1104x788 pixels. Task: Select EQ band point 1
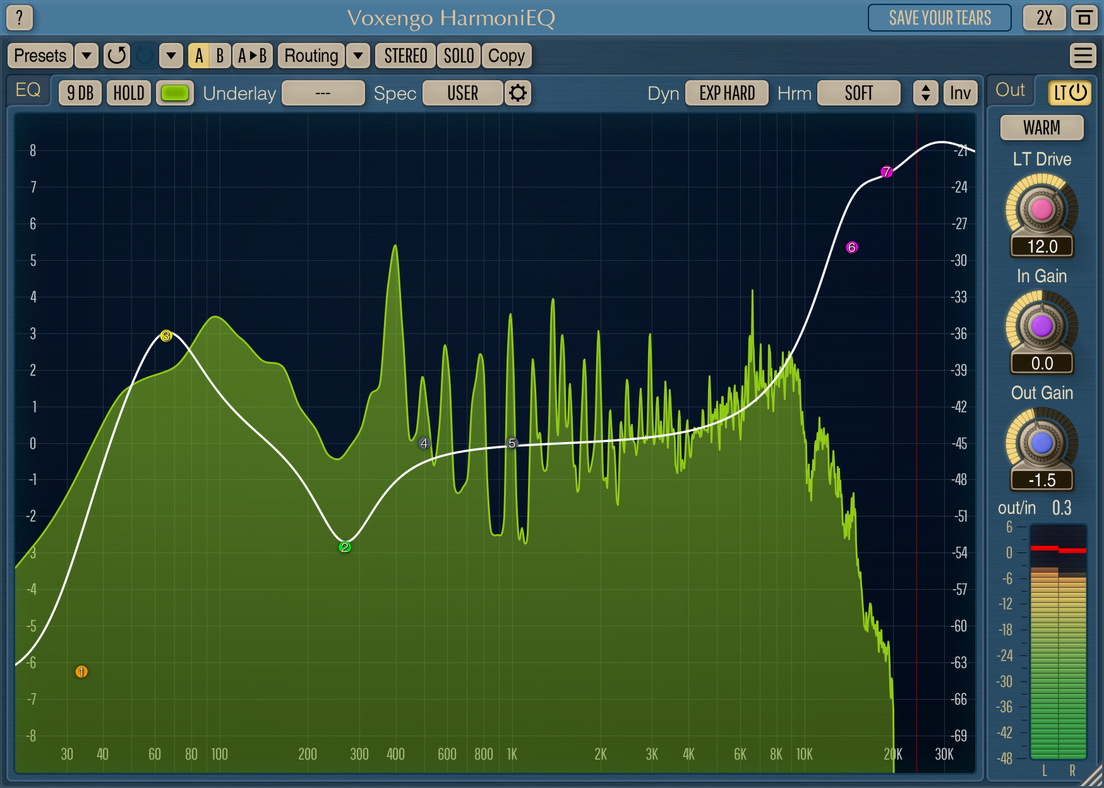coord(82,672)
